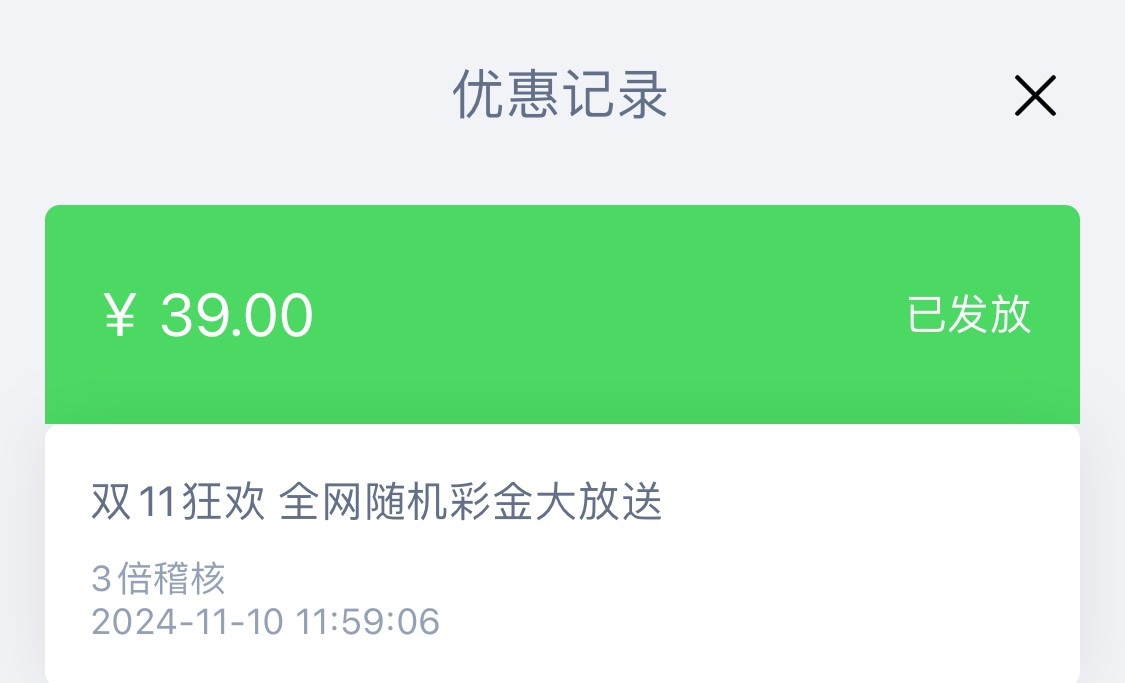Screen dimensions: 1125x683
Task: Tap the word 双 starting the promotion title
Action: [x=110, y=502]
